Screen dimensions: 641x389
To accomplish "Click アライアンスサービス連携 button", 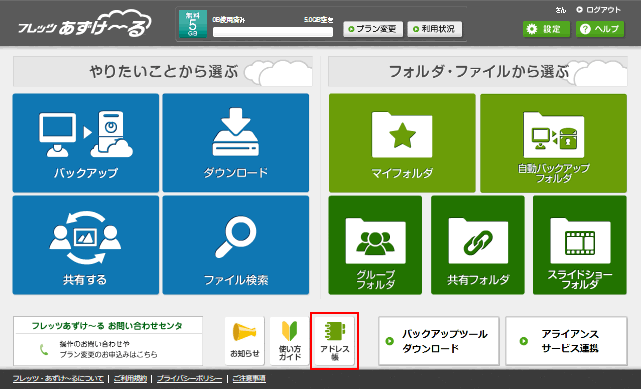I will point(566,341).
